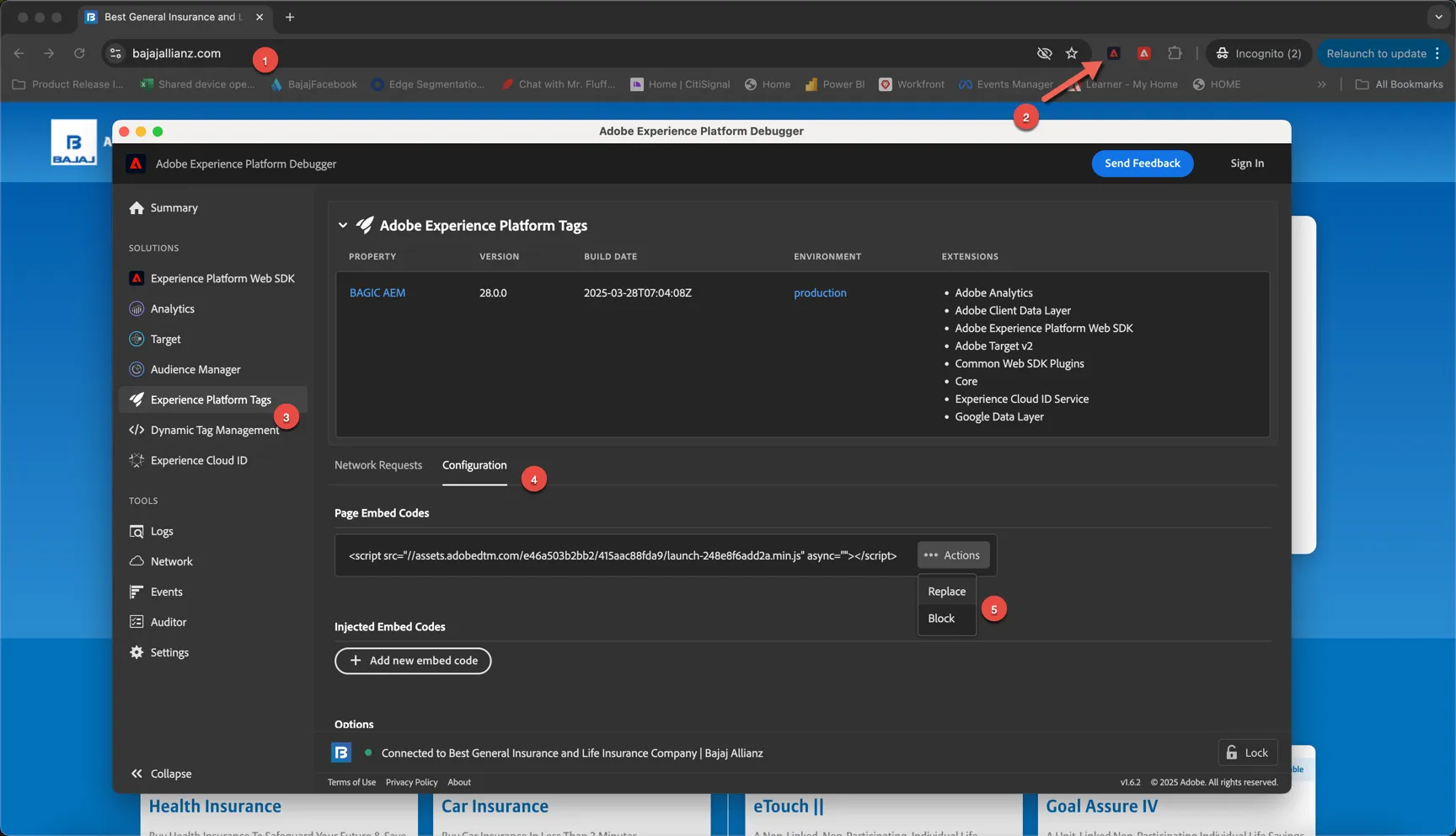
Task: Open the BAGIC AEM property link
Action: (x=377, y=293)
